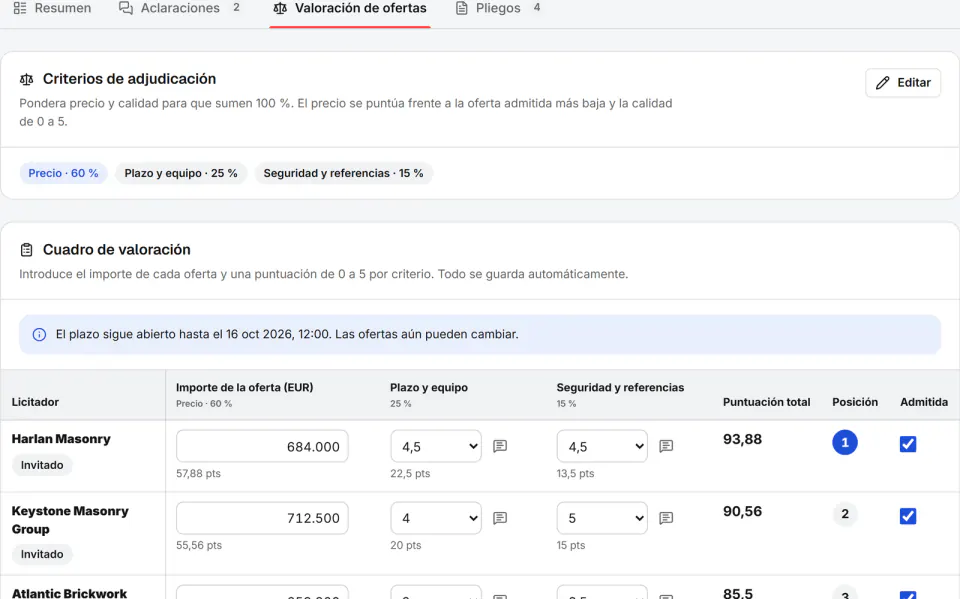The width and height of the screenshot is (960, 599).
Task: Click the scales icon beside Criterios de adjudicación
Action: (26, 79)
